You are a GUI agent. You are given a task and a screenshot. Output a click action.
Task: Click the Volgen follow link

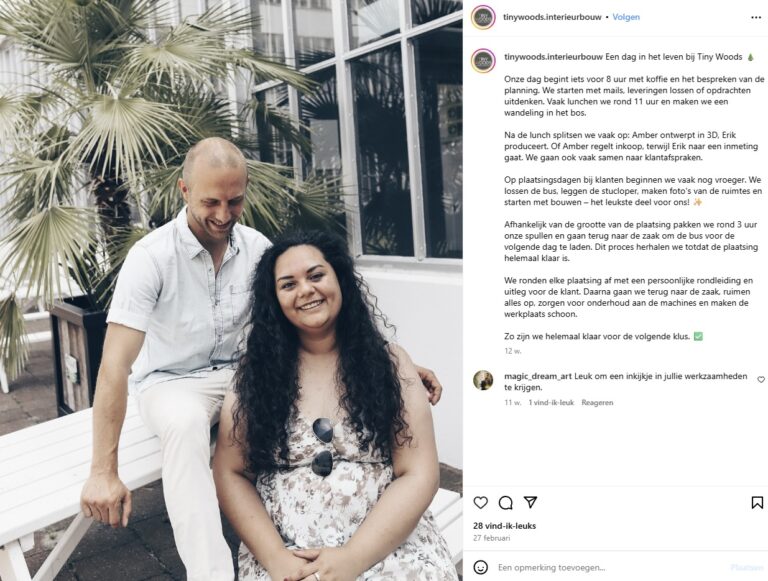point(626,17)
